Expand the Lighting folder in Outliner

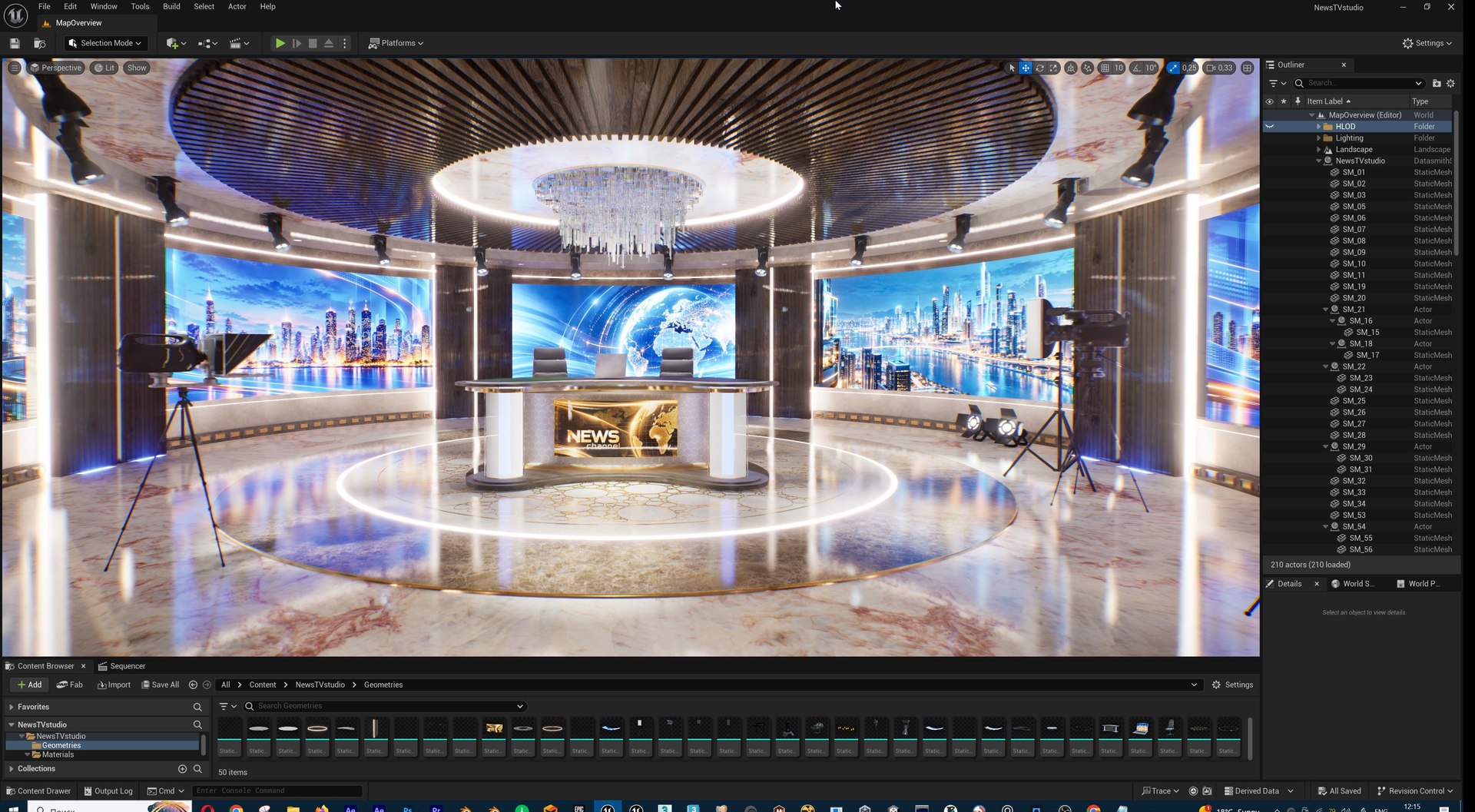(x=1319, y=138)
